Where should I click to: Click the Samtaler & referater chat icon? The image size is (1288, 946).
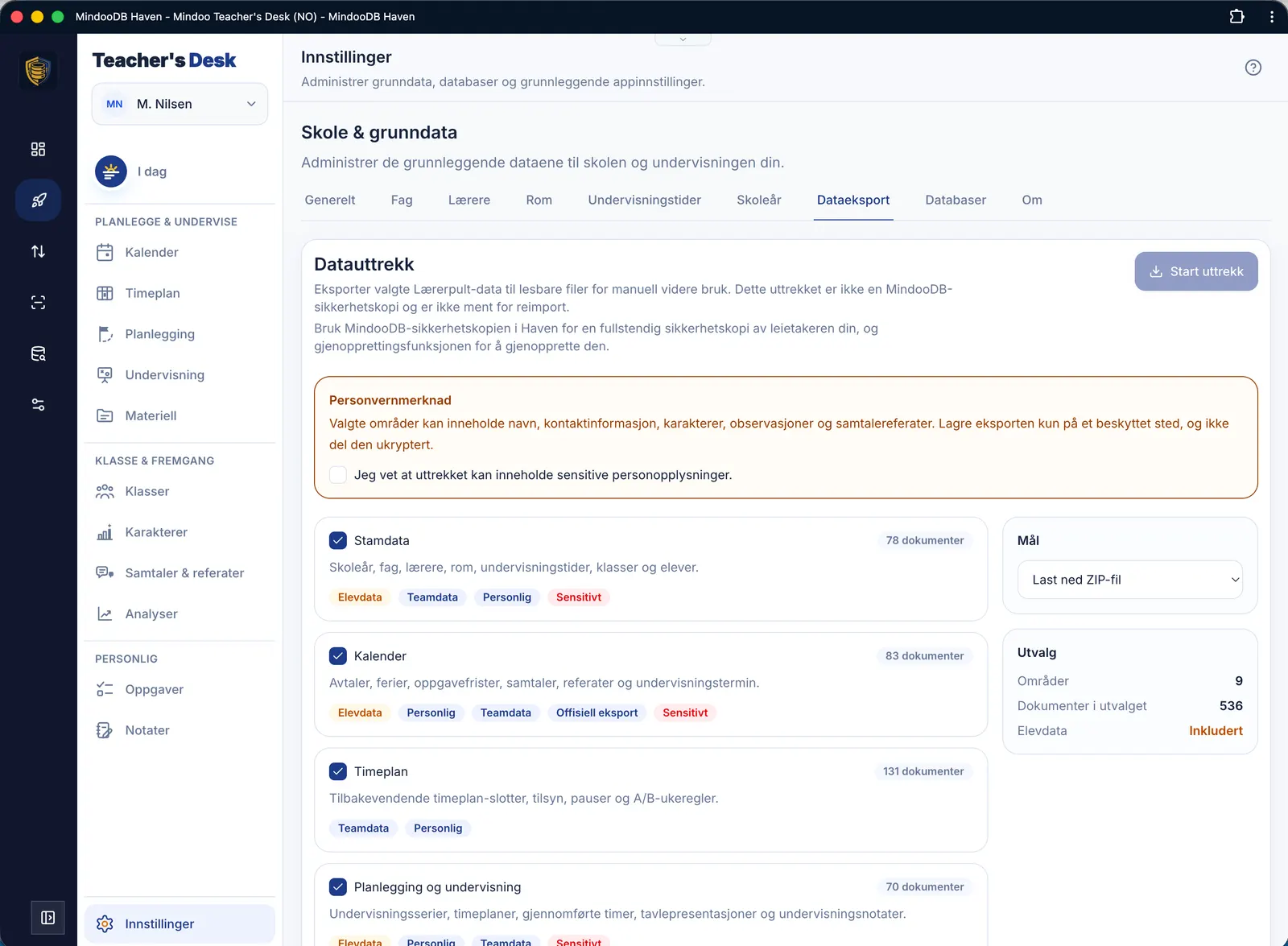(x=105, y=573)
